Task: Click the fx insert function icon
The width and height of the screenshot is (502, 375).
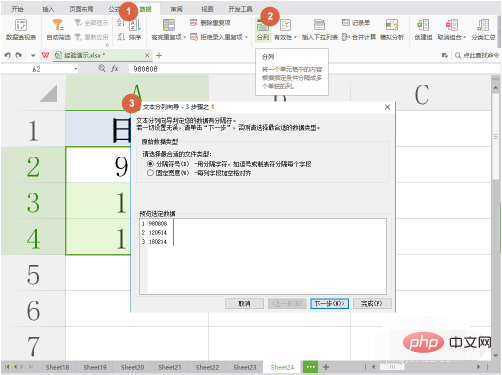Action: (x=115, y=69)
